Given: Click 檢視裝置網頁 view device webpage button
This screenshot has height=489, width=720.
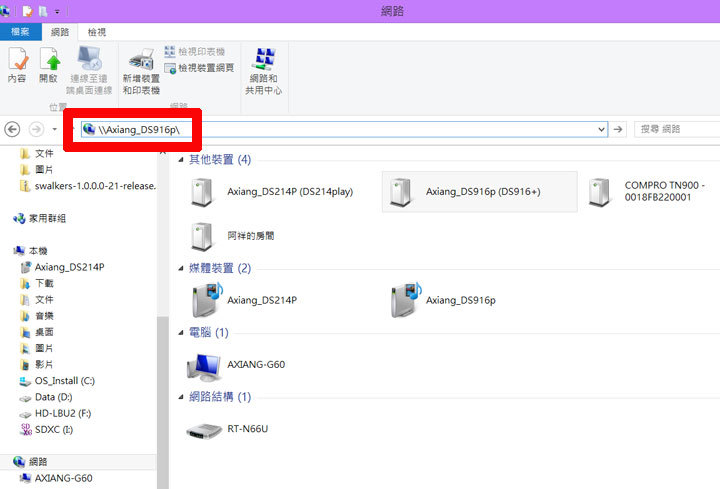Looking at the screenshot, I should (x=200, y=68).
